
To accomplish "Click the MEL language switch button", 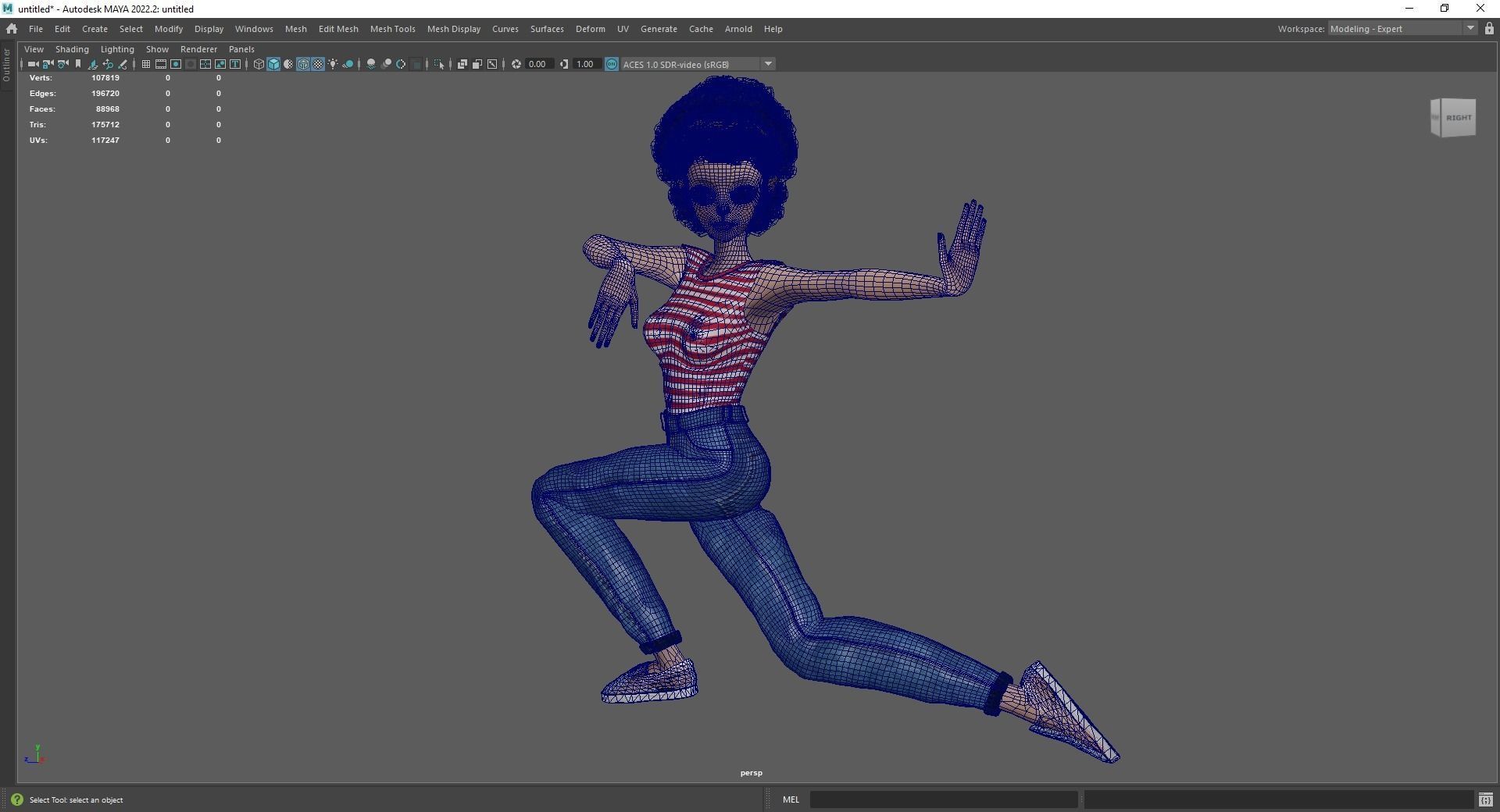I will point(791,800).
